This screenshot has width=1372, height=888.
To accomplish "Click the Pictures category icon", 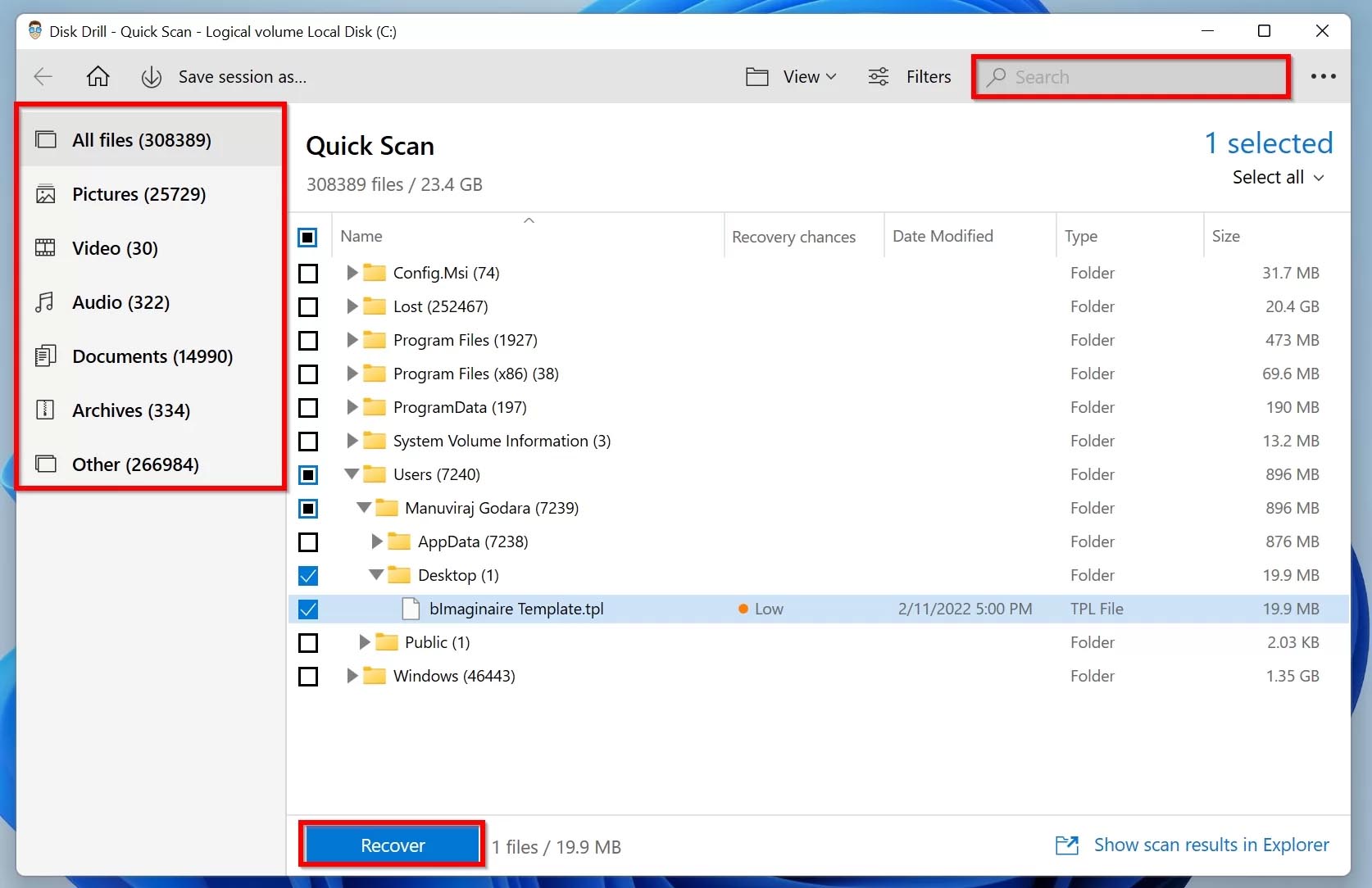I will point(46,194).
